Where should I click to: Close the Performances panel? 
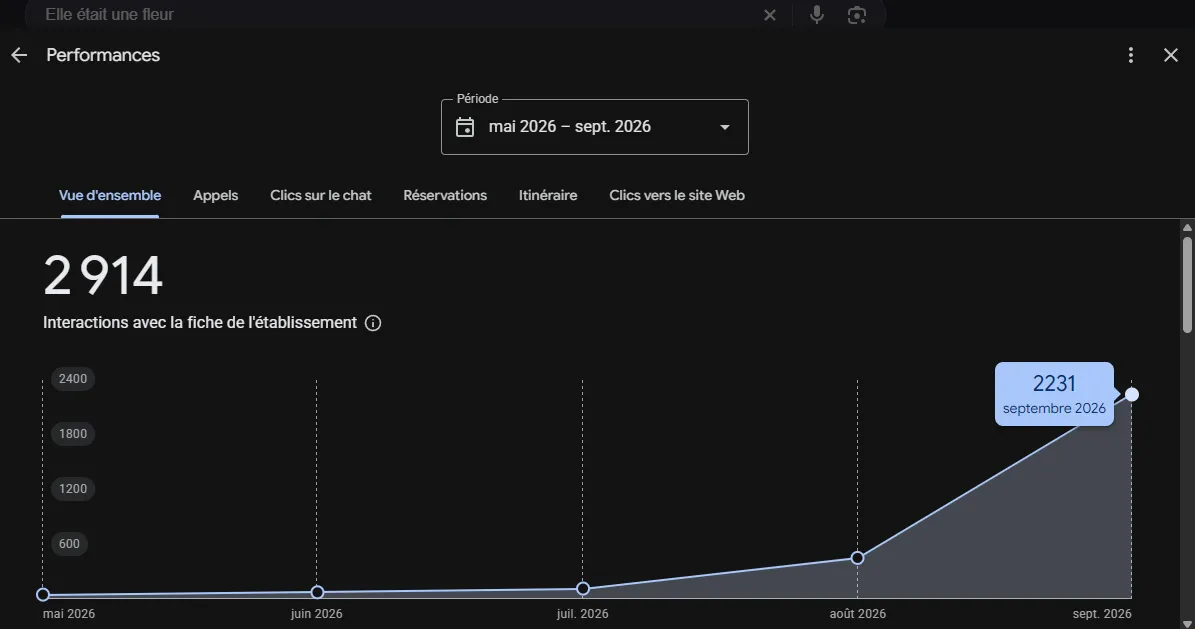pyautogui.click(x=1171, y=55)
